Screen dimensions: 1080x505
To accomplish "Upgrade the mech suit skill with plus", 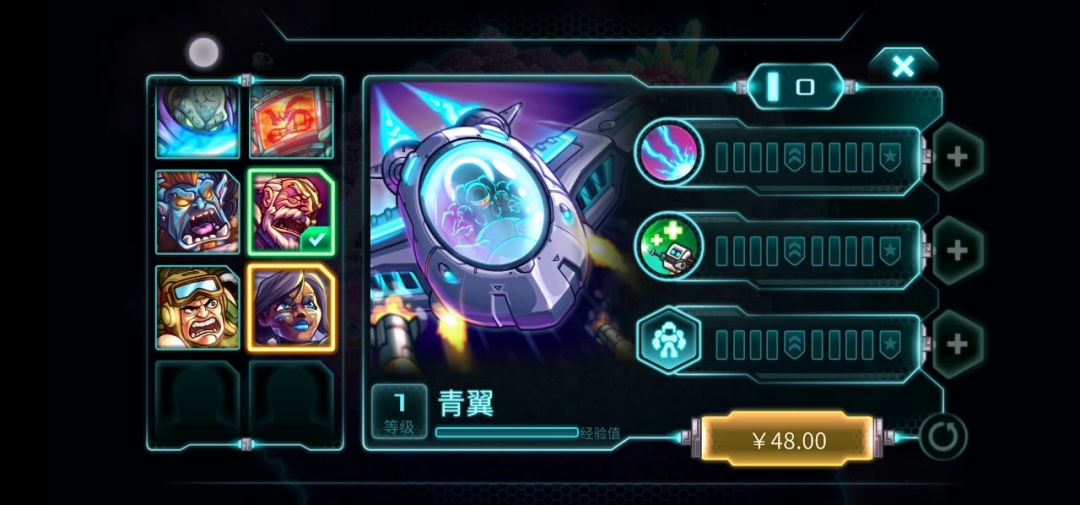I will (x=957, y=344).
